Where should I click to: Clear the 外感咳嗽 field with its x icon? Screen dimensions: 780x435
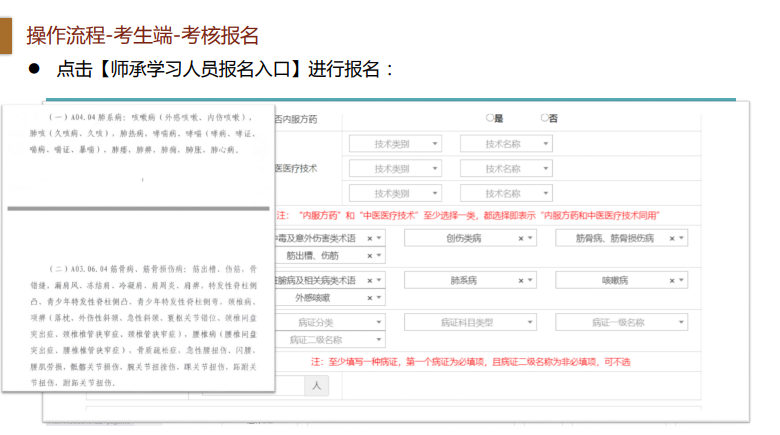click(369, 298)
